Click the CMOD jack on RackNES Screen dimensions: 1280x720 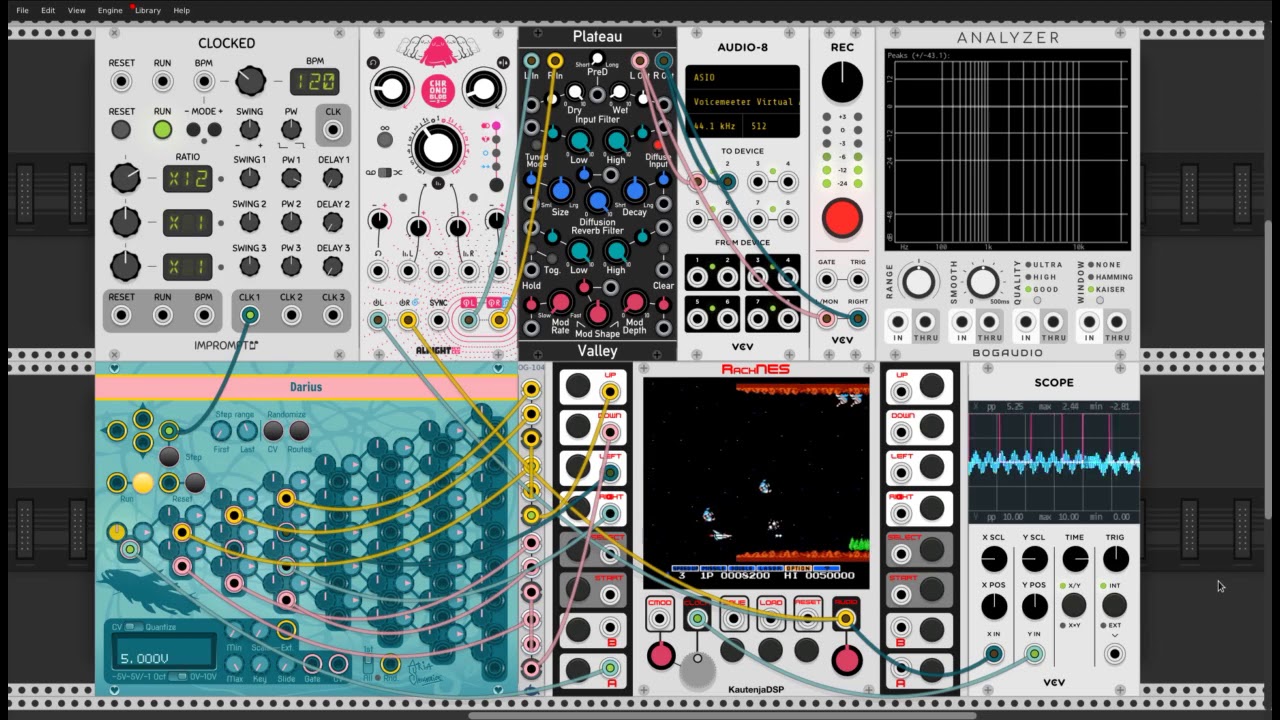660,620
